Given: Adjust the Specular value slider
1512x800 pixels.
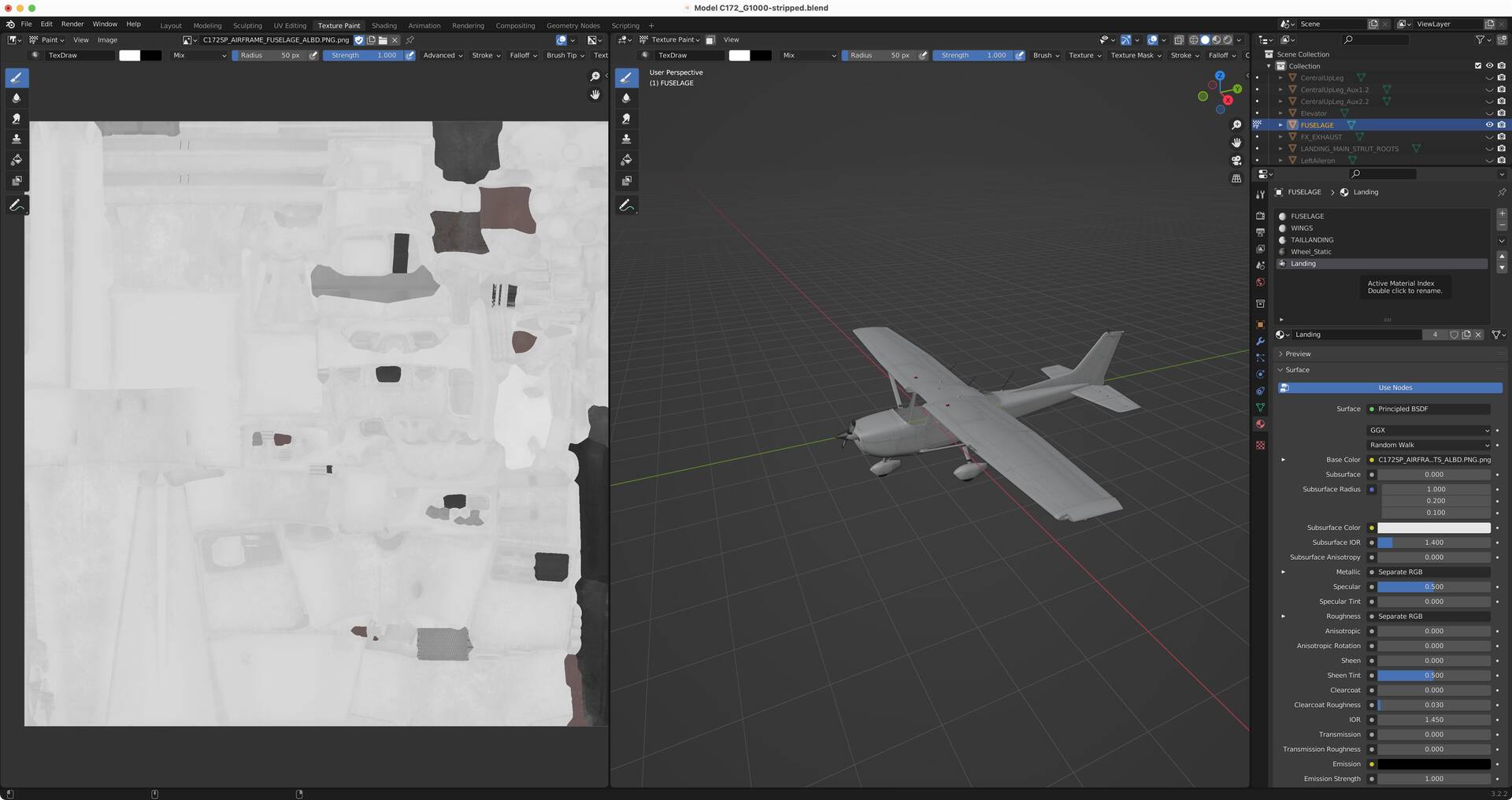Looking at the screenshot, I should (x=1433, y=587).
